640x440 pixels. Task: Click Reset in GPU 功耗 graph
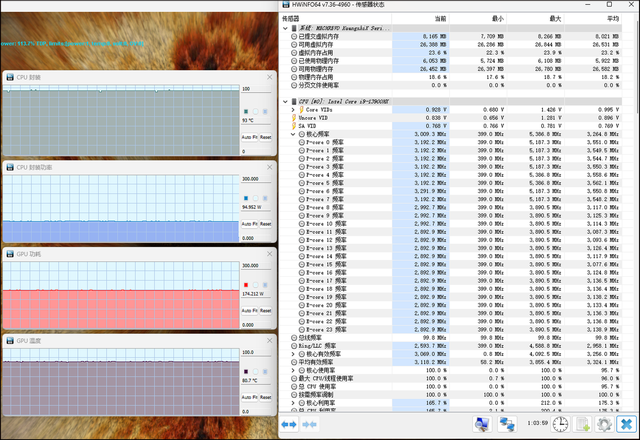(265, 310)
